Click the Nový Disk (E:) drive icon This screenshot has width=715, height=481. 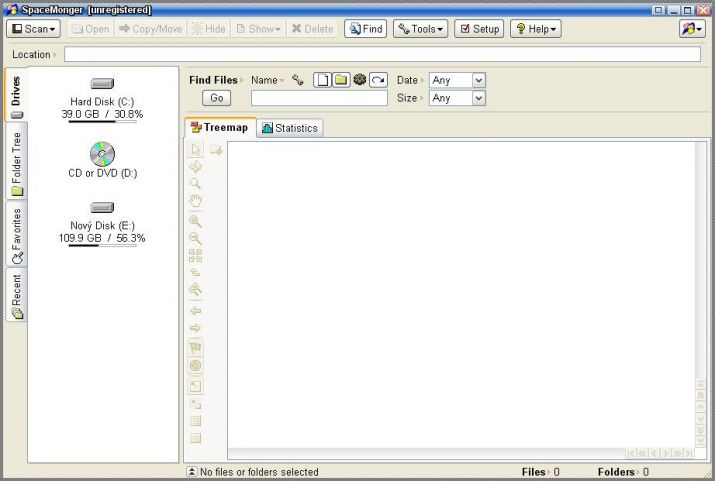(102, 207)
